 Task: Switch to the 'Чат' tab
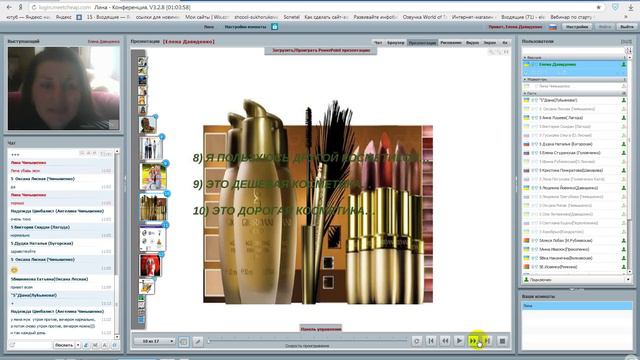(x=378, y=42)
